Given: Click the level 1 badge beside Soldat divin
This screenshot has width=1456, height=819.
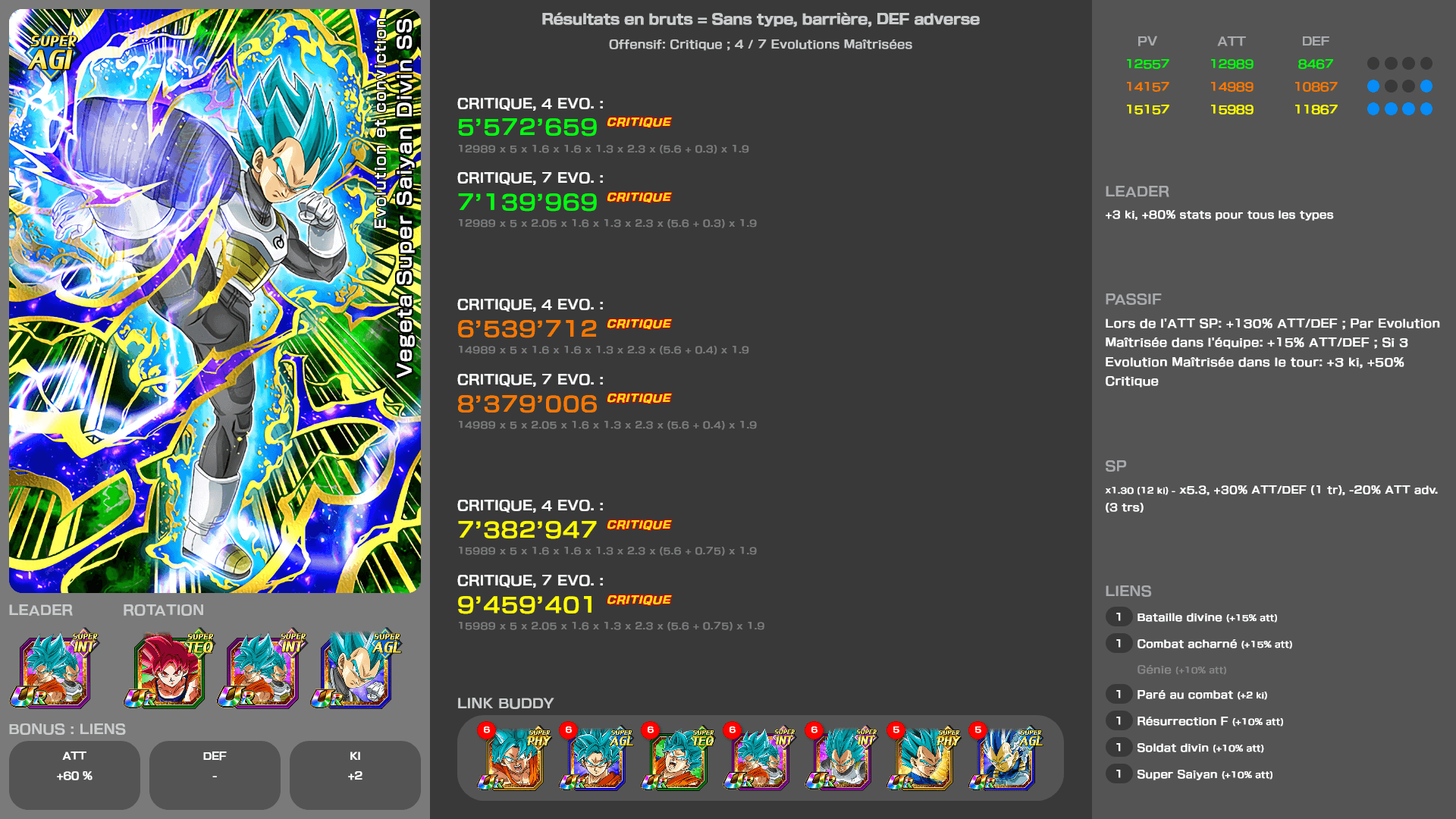Looking at the screenshot, I should pyautogui.click(x=1119, y=747).
